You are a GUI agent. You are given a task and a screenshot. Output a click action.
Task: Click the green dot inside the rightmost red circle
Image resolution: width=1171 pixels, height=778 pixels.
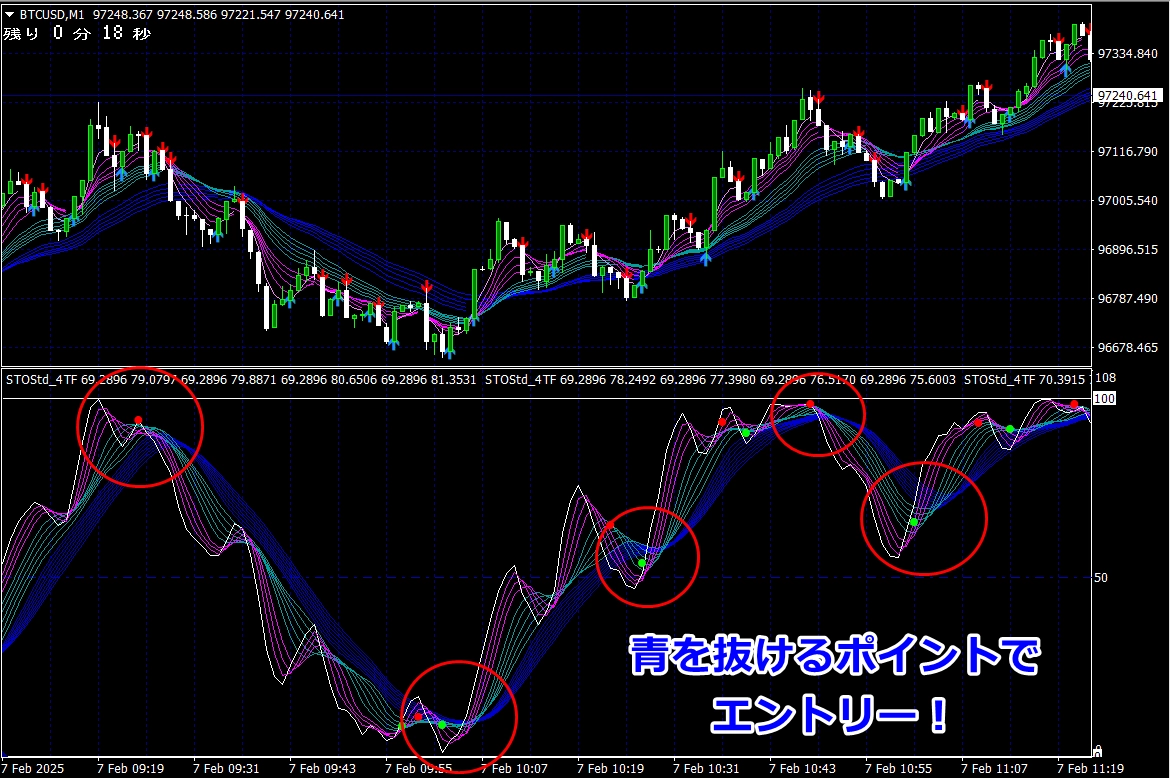913,522
